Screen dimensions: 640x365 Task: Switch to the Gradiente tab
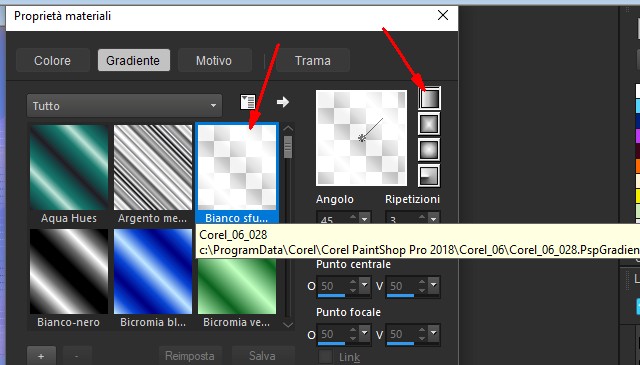(133, 60)
